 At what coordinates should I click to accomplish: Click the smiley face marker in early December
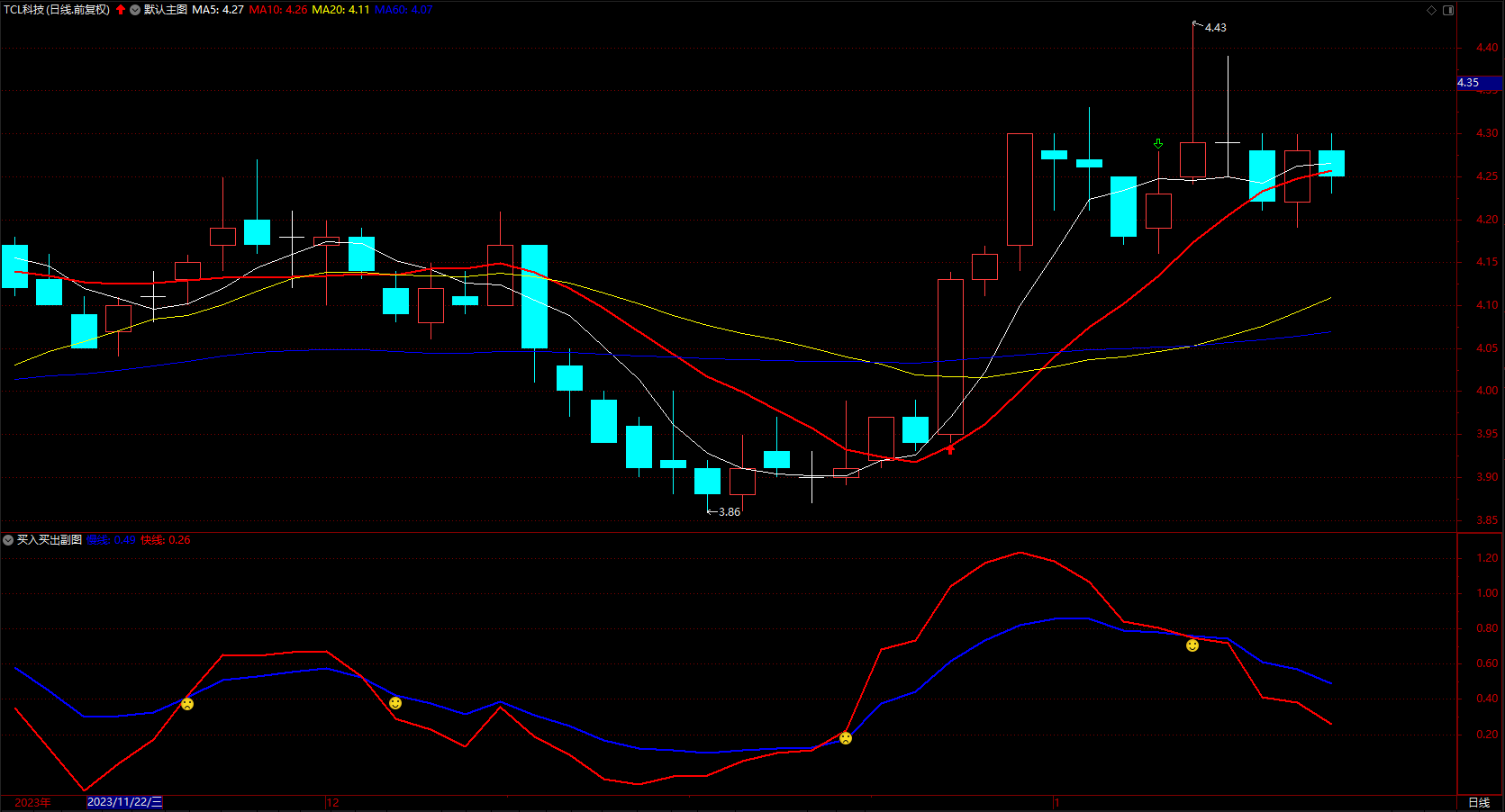point(395,703)
